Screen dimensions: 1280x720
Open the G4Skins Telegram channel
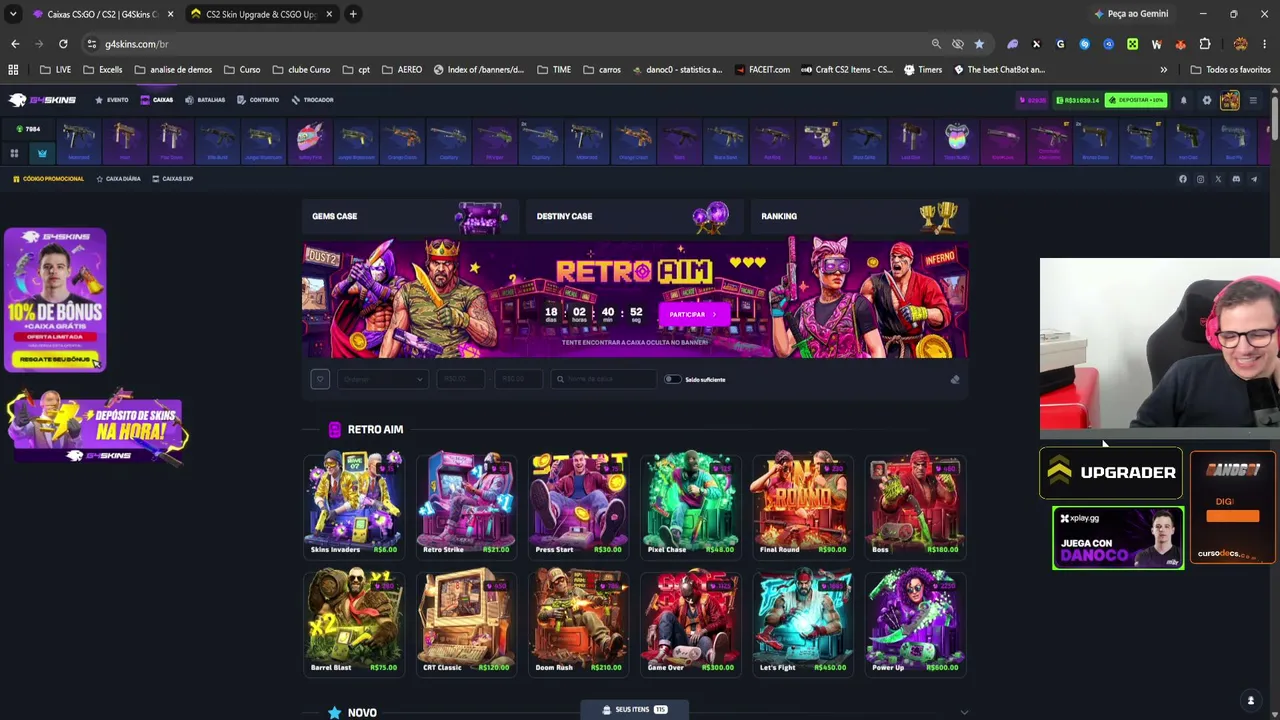1254,179
